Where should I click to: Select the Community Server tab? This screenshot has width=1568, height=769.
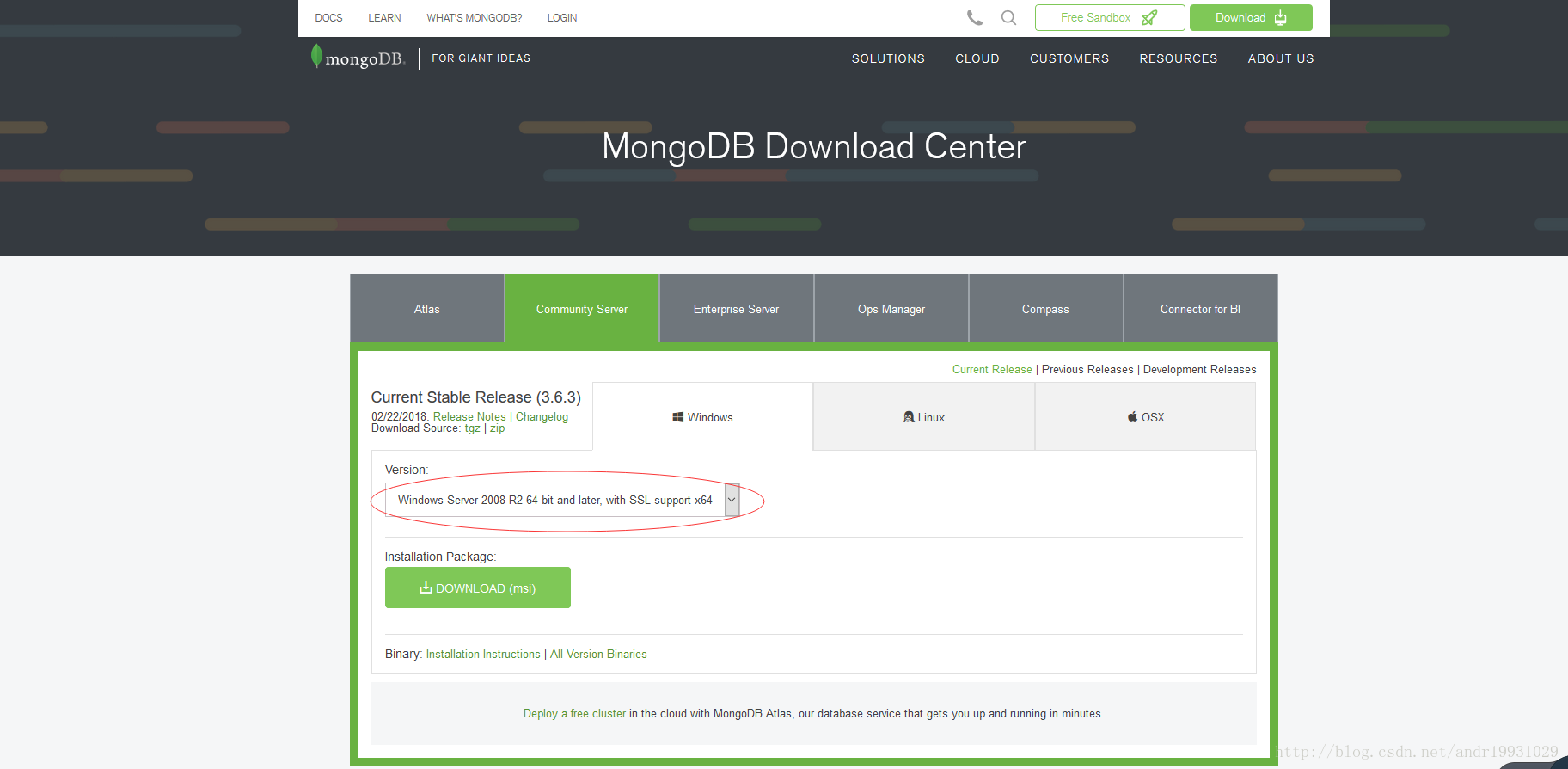point(582,309)
